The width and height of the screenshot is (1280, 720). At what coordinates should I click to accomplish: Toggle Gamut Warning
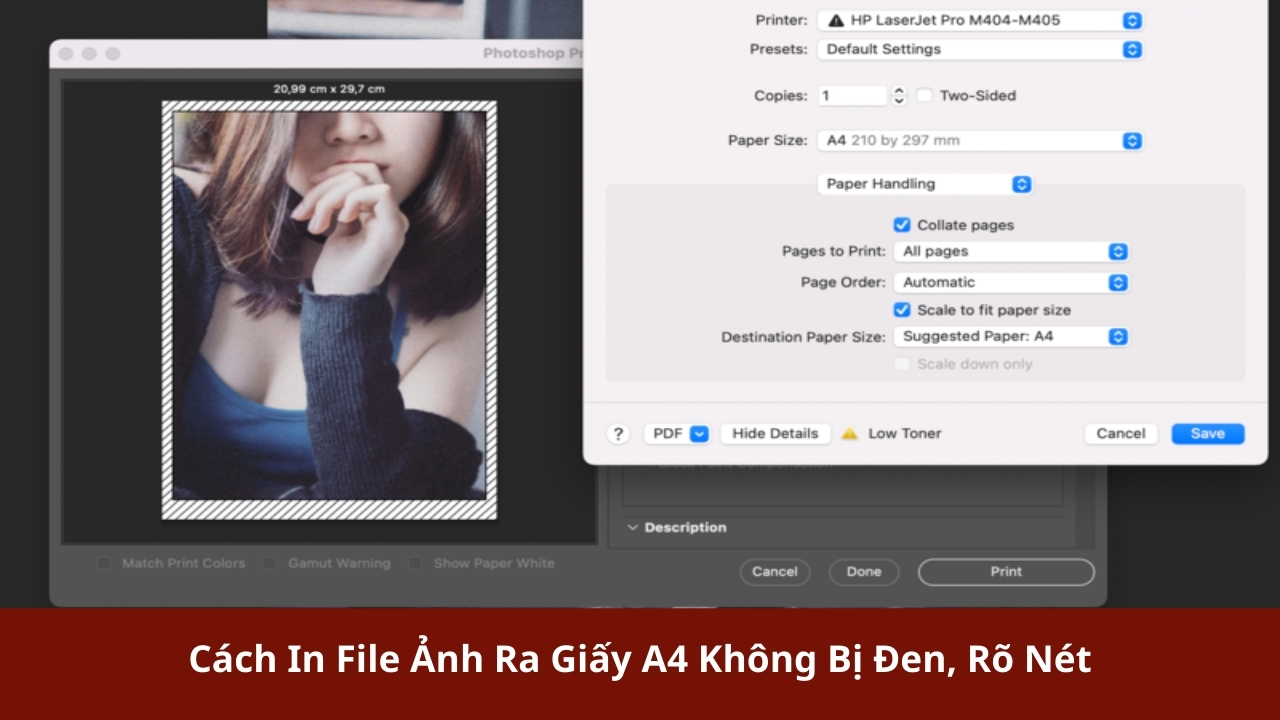(x=269, y=563)
